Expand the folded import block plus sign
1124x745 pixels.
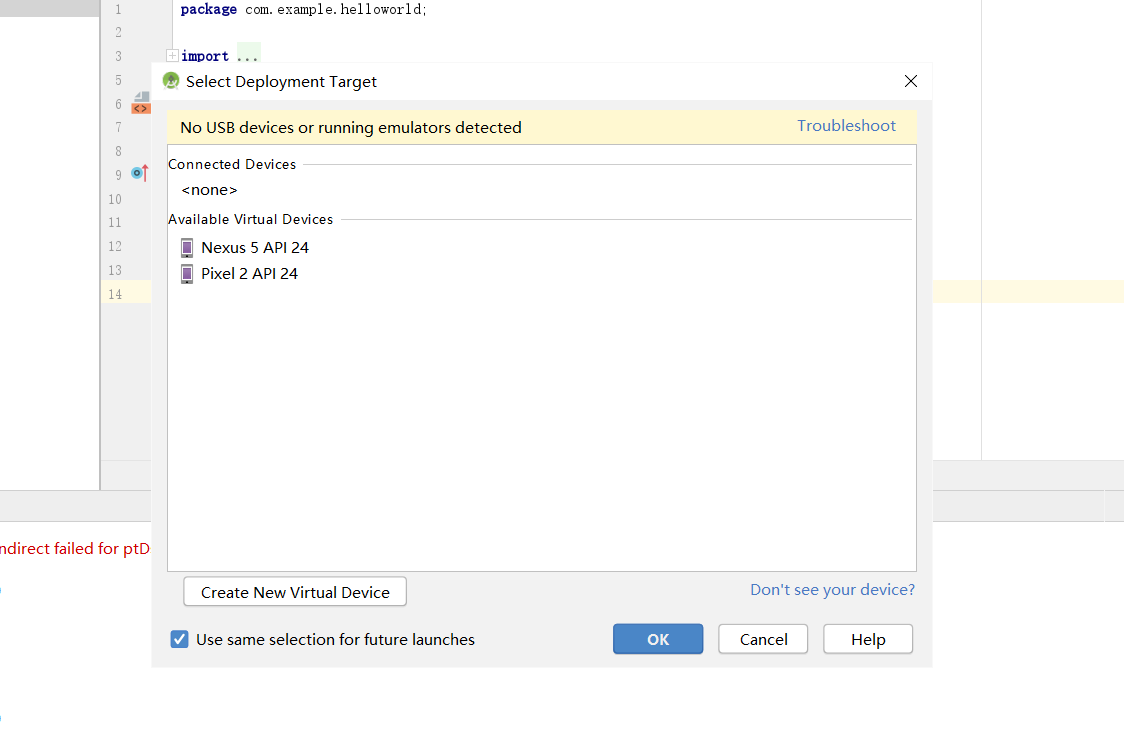coord(172,56)
